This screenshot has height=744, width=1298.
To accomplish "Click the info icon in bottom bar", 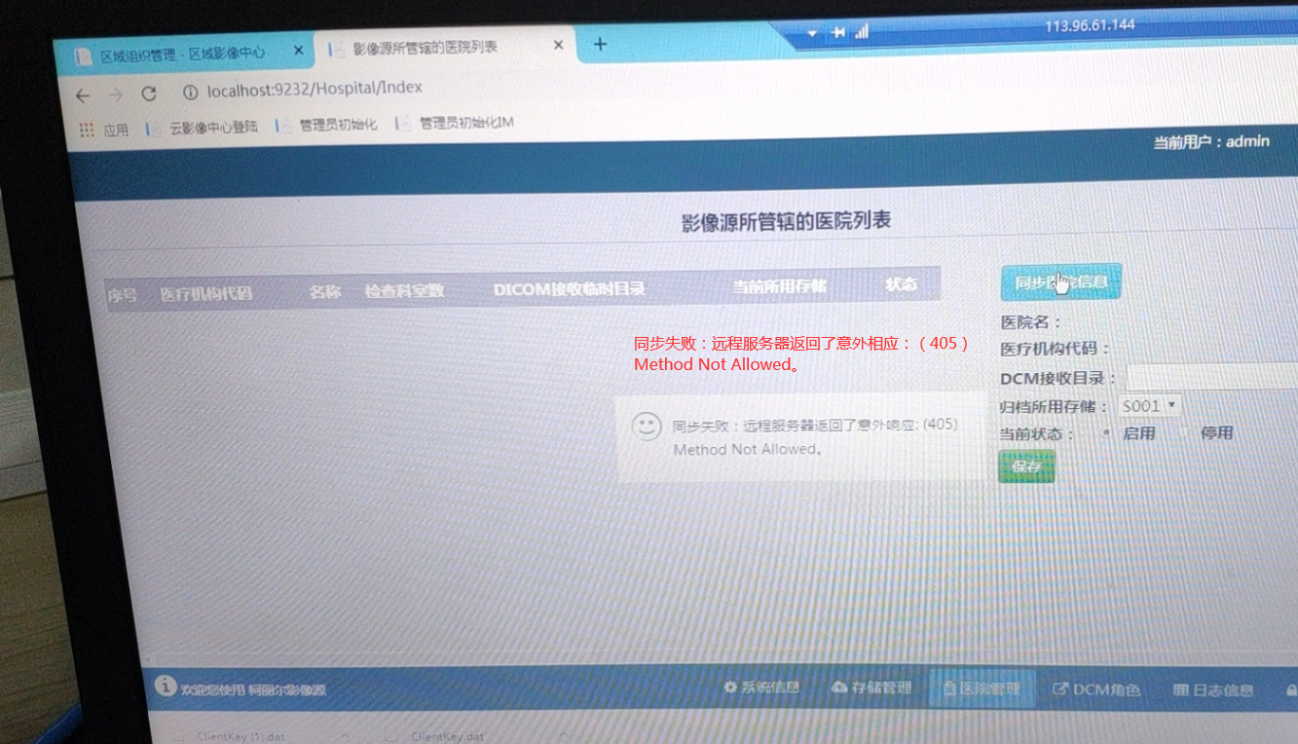I will tap(165, 686).
